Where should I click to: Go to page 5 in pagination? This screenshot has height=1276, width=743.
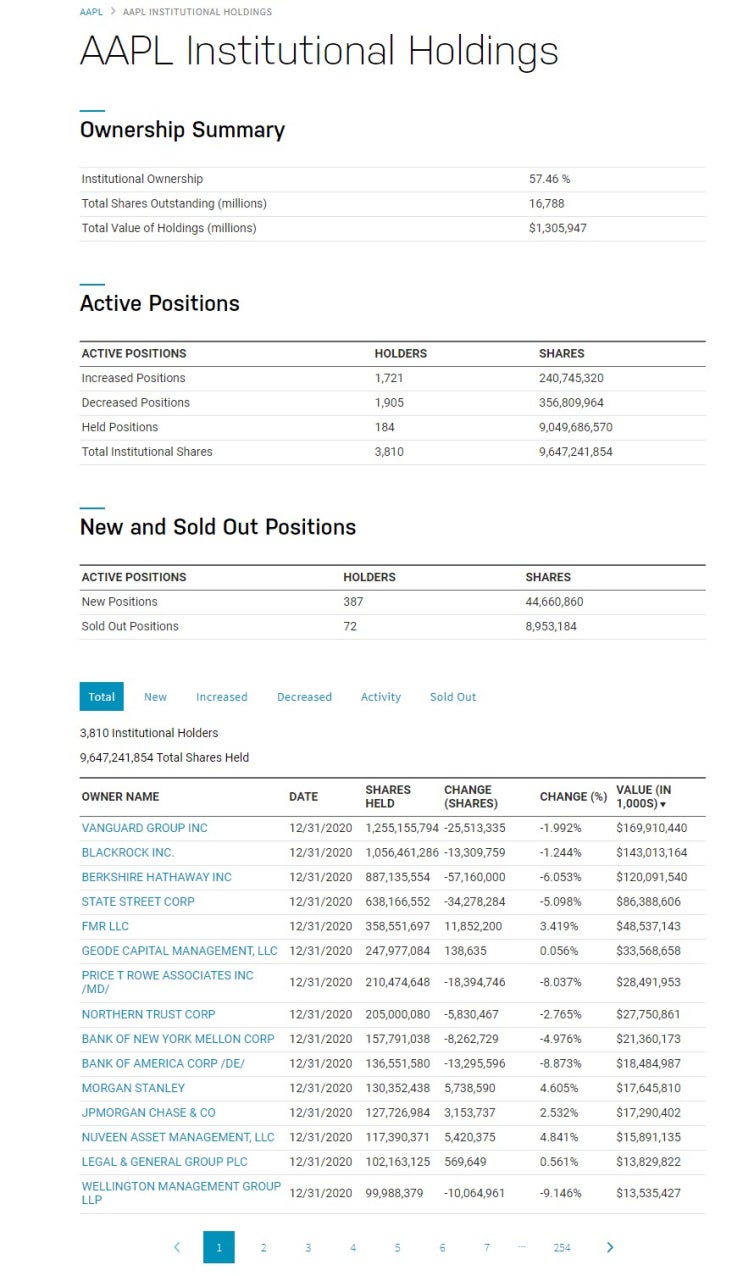coord(397,1247)
